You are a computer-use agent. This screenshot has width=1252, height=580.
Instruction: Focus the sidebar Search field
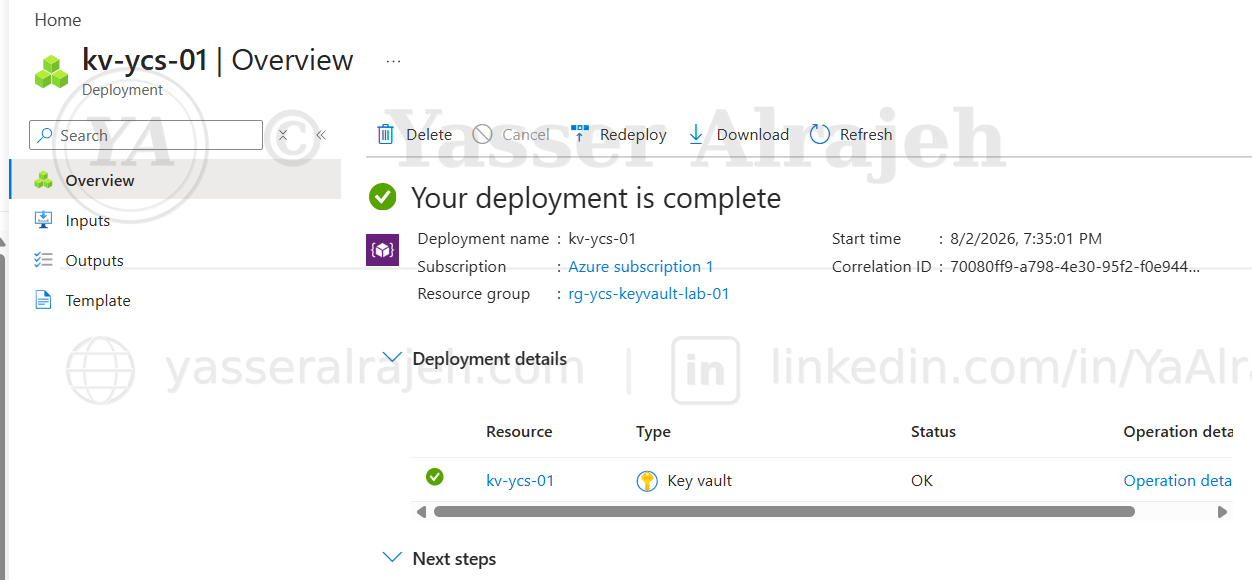pos(146,135)
